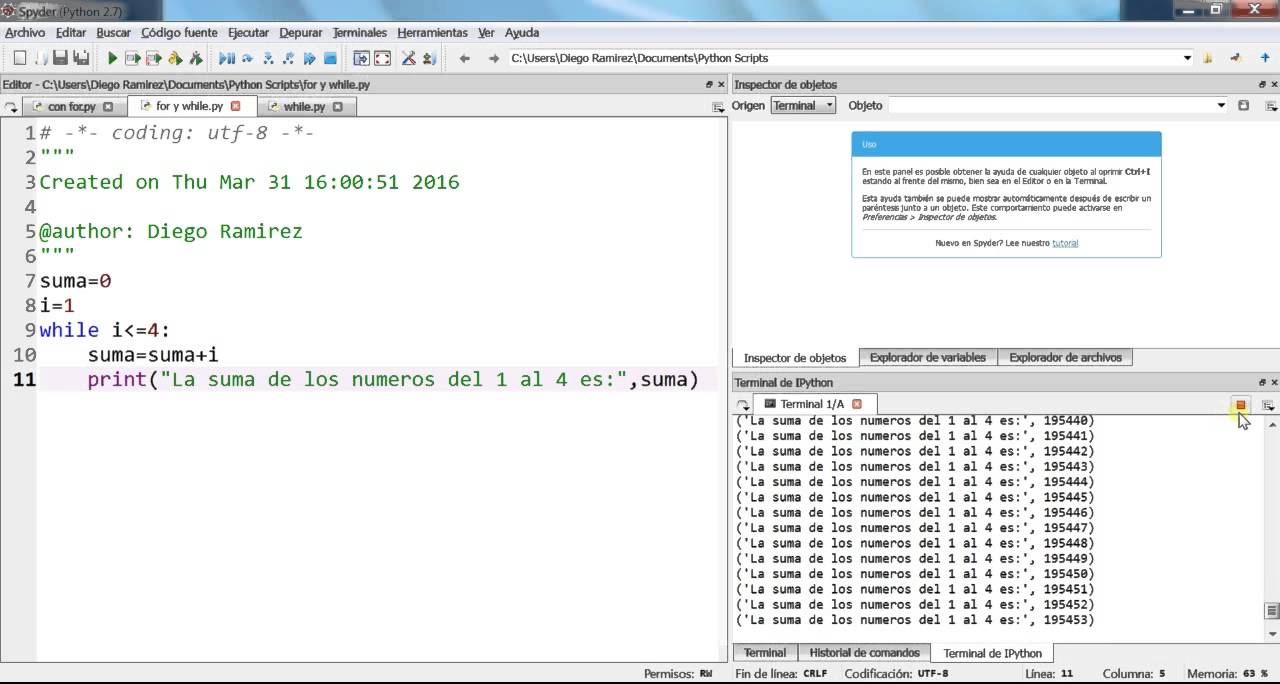Close the con for.py tab
Viewport: 1280px width, 684px height.
click(x=108, y=106)
